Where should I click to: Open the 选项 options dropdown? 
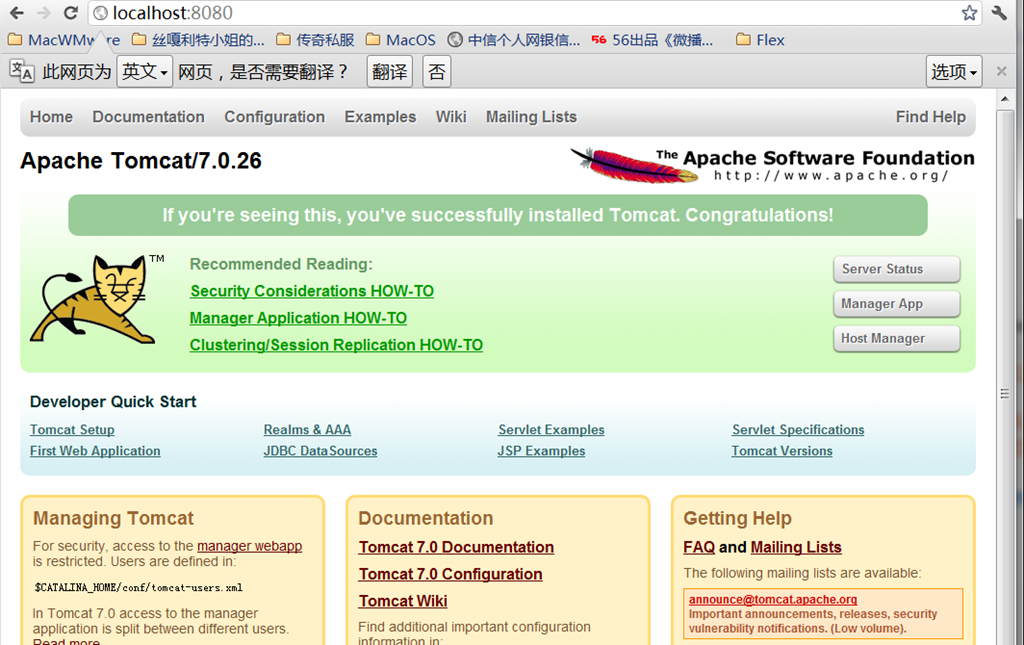tap(954, 72)
